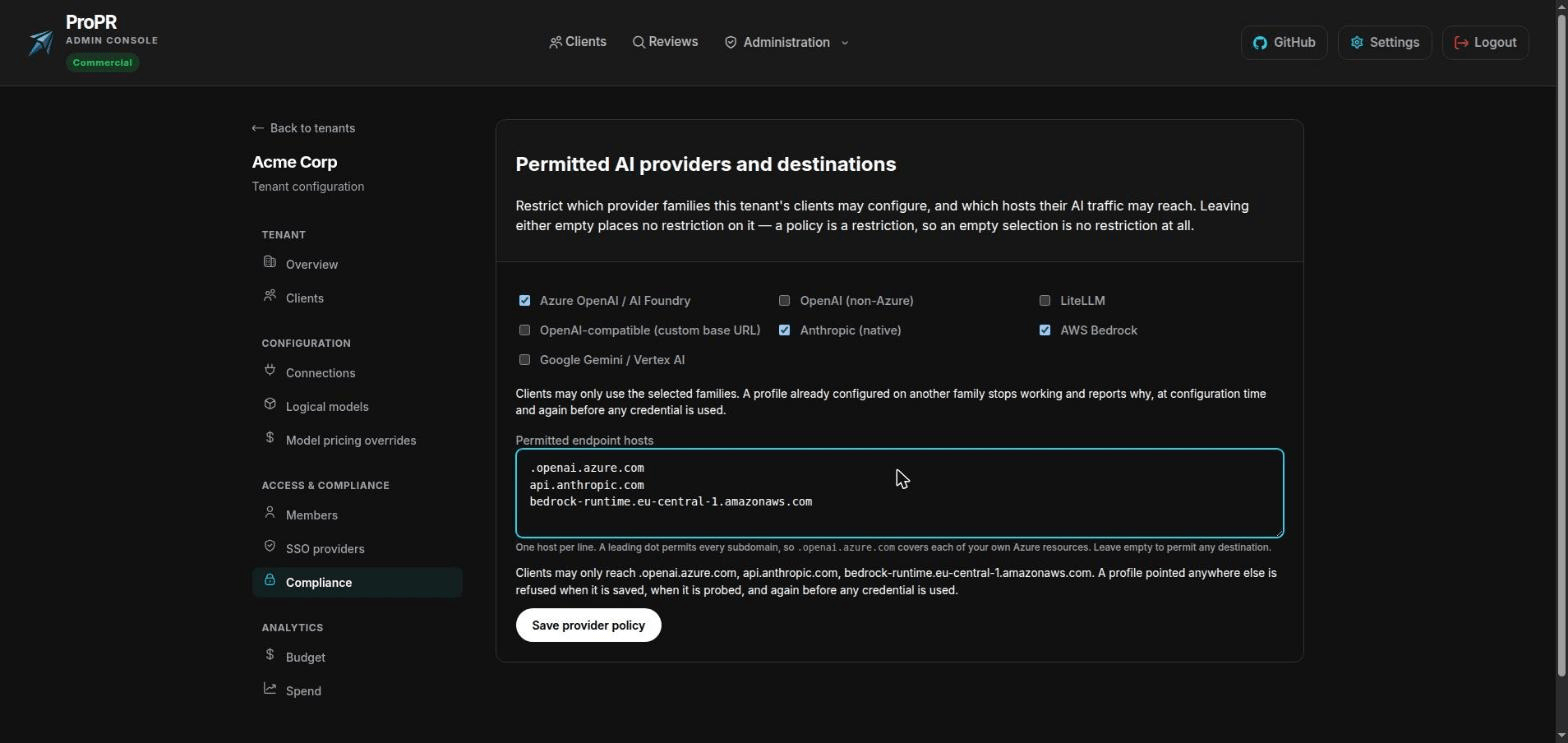This screenshot has height=743, width=1568.
Task: Click the Administration shield icon
Action: [731, 42]
